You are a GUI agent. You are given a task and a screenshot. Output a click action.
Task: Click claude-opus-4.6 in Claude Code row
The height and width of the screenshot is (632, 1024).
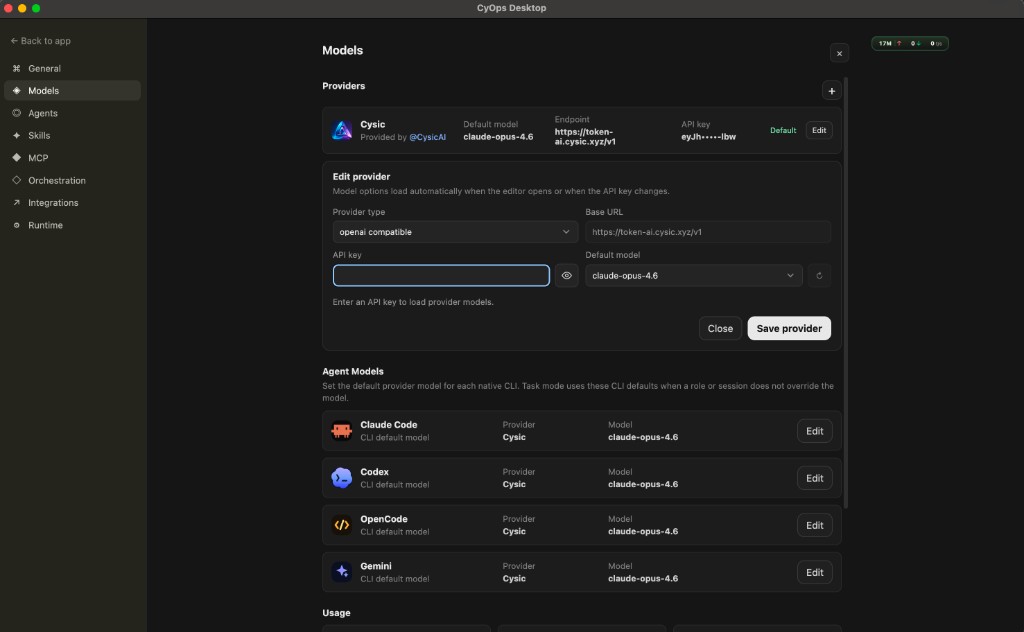[643, 437]
